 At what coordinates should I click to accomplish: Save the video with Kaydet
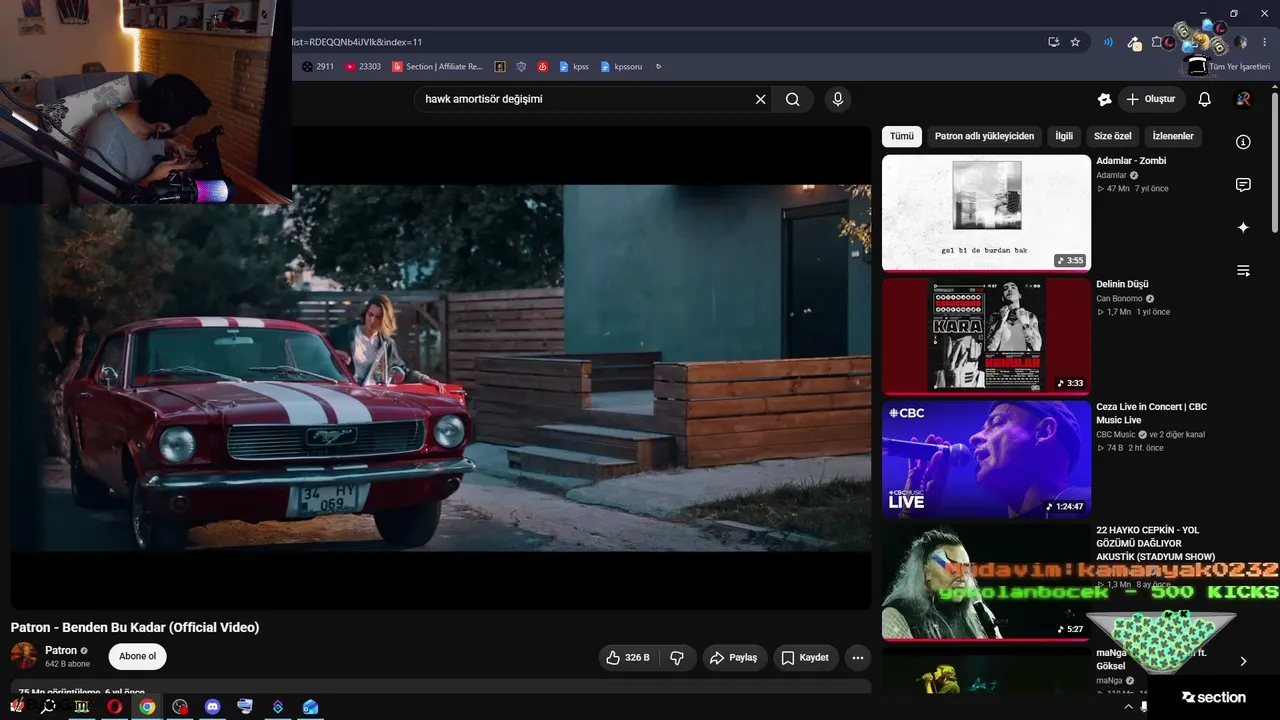[805, 657]
